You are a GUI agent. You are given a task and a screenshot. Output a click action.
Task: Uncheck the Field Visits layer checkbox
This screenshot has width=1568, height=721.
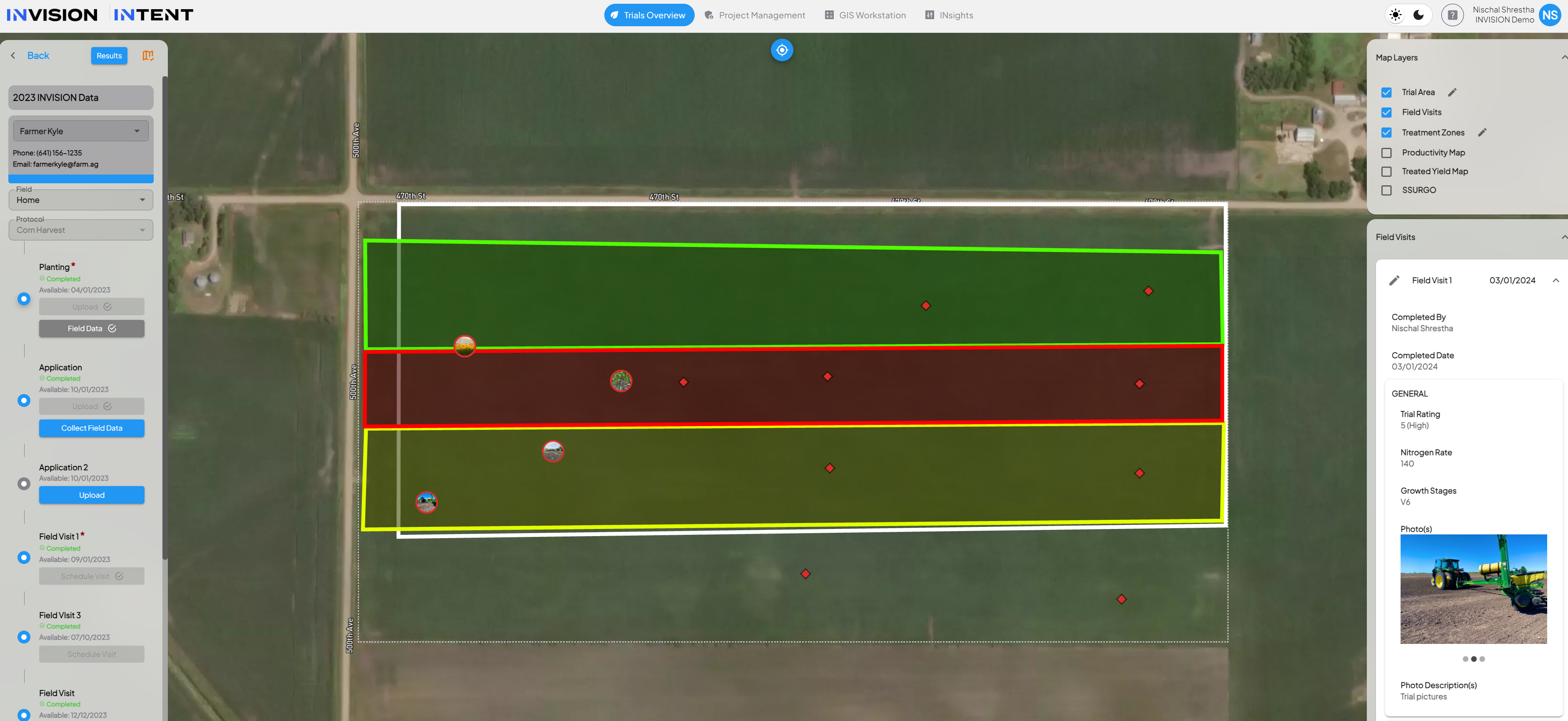pyautogui.click(x=1386, y=112)
